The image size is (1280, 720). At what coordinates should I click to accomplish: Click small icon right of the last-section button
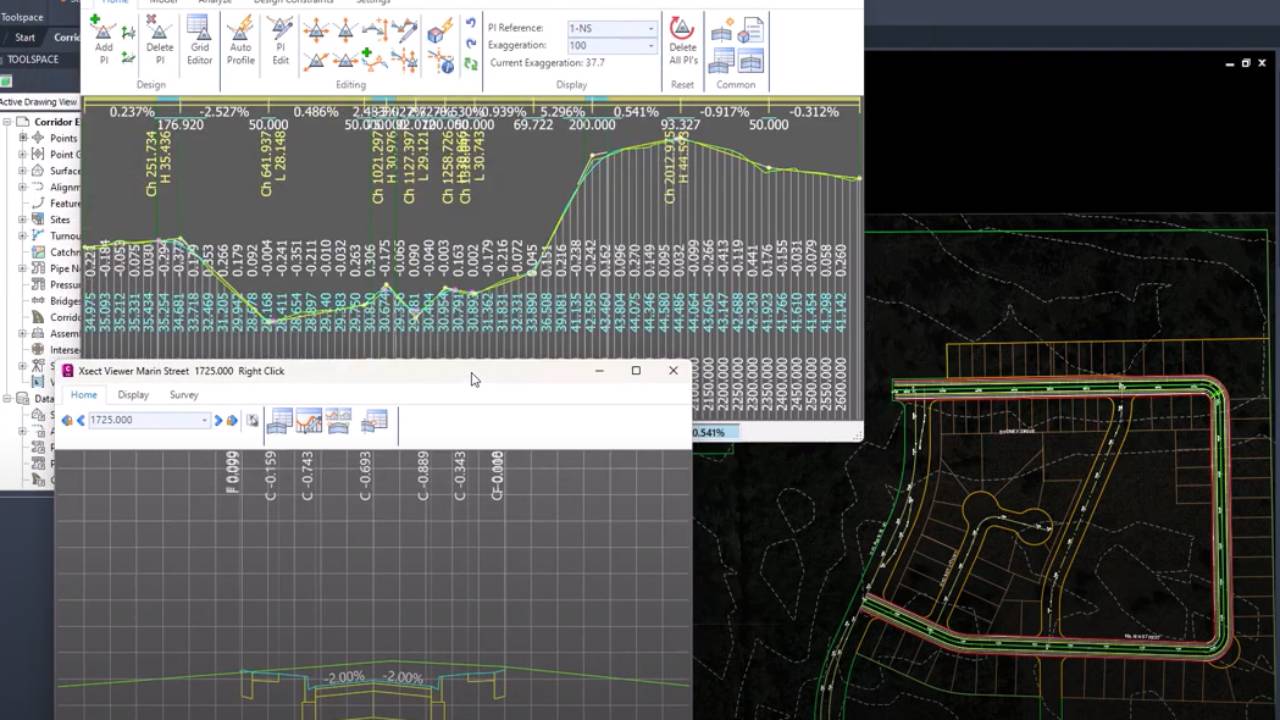(x=252, y=420)
